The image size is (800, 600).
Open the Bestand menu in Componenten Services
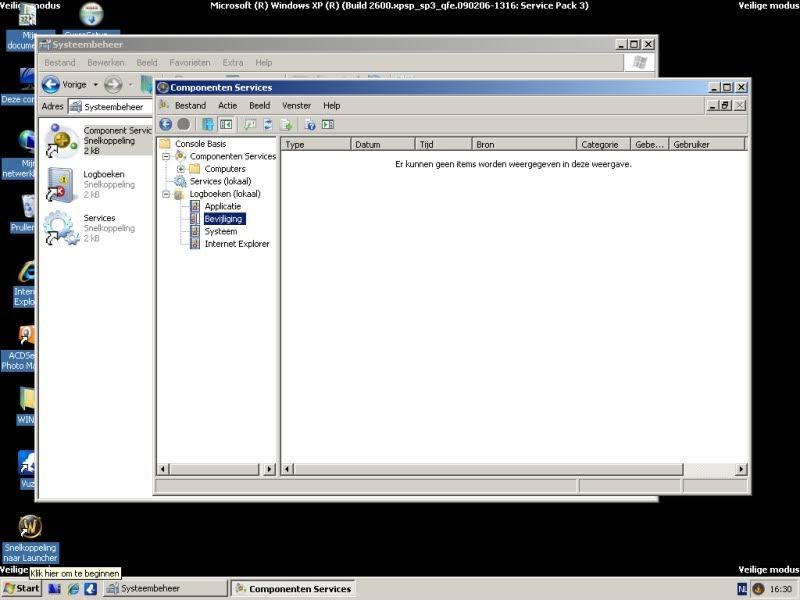pyautogui.click(x=190, y=106)
